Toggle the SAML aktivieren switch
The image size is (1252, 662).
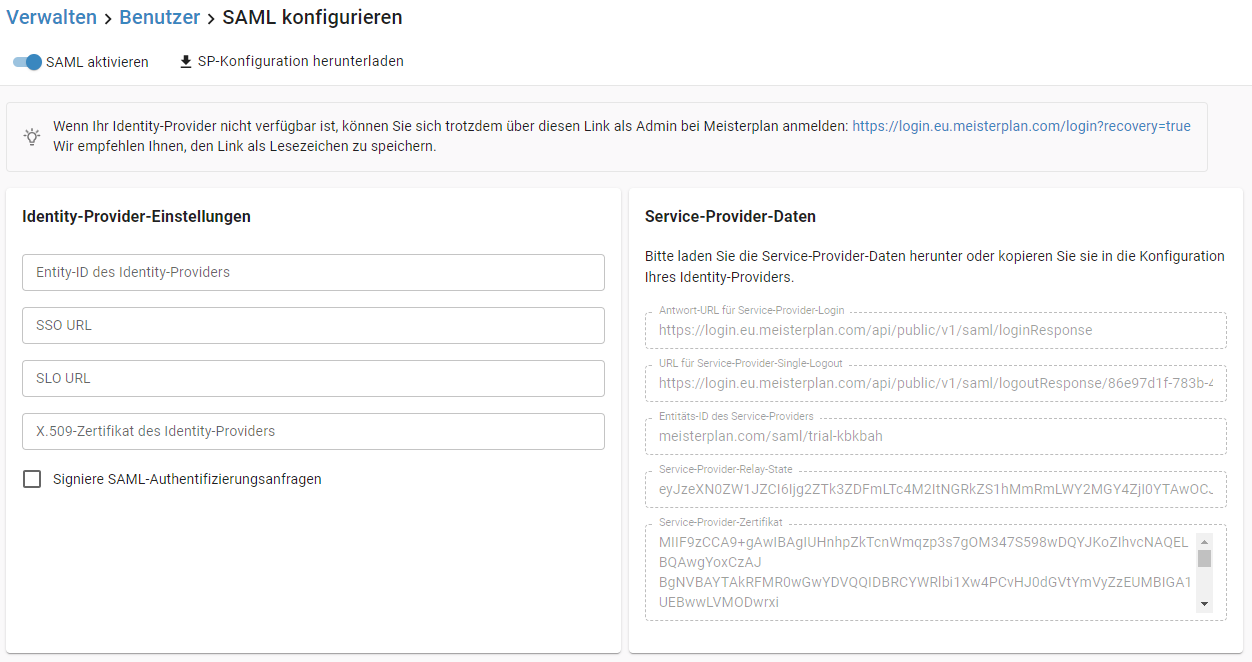pyautogui.click(x=28, y=62)
